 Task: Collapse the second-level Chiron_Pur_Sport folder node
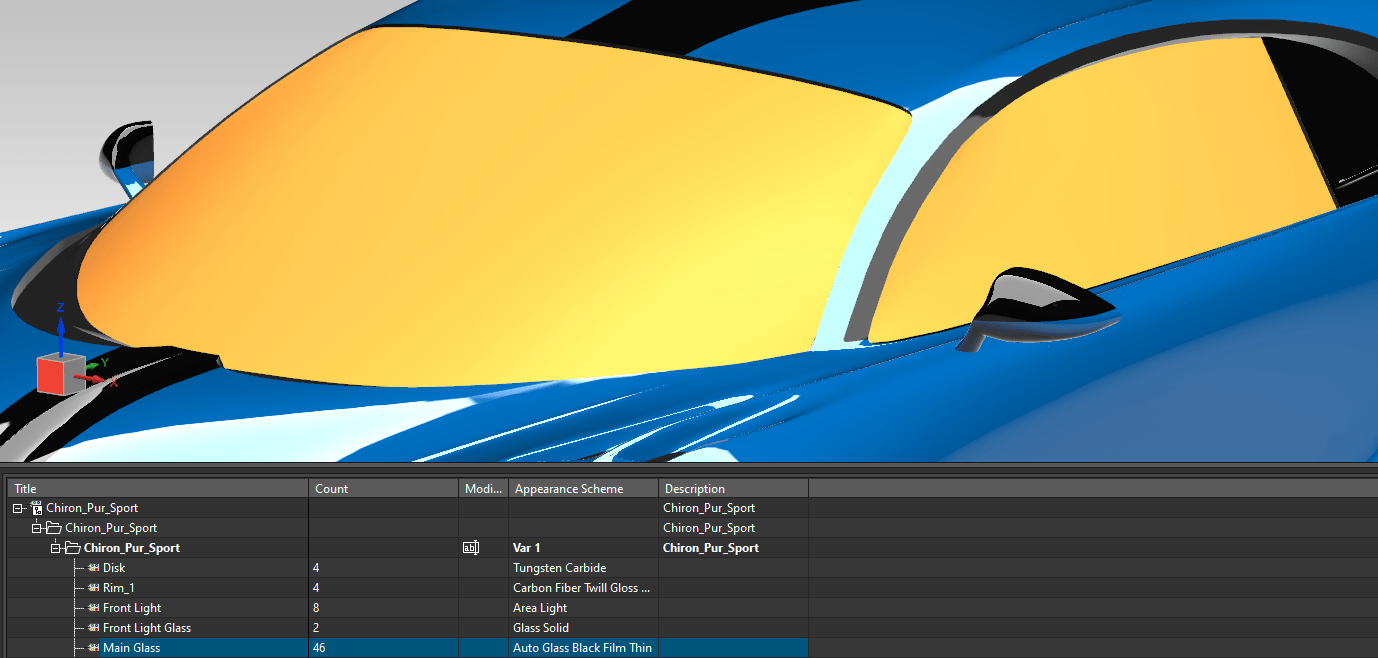(x=37, y=528)
